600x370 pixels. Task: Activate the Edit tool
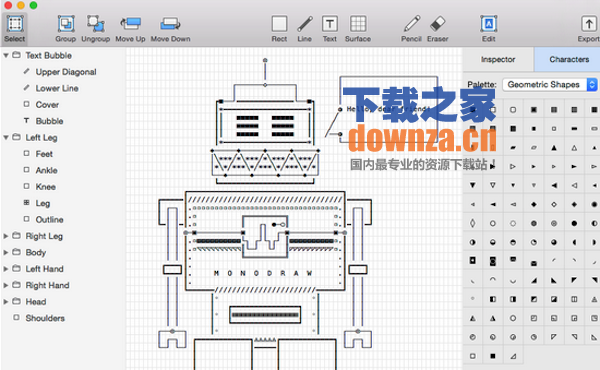click(x=489, y=29)
